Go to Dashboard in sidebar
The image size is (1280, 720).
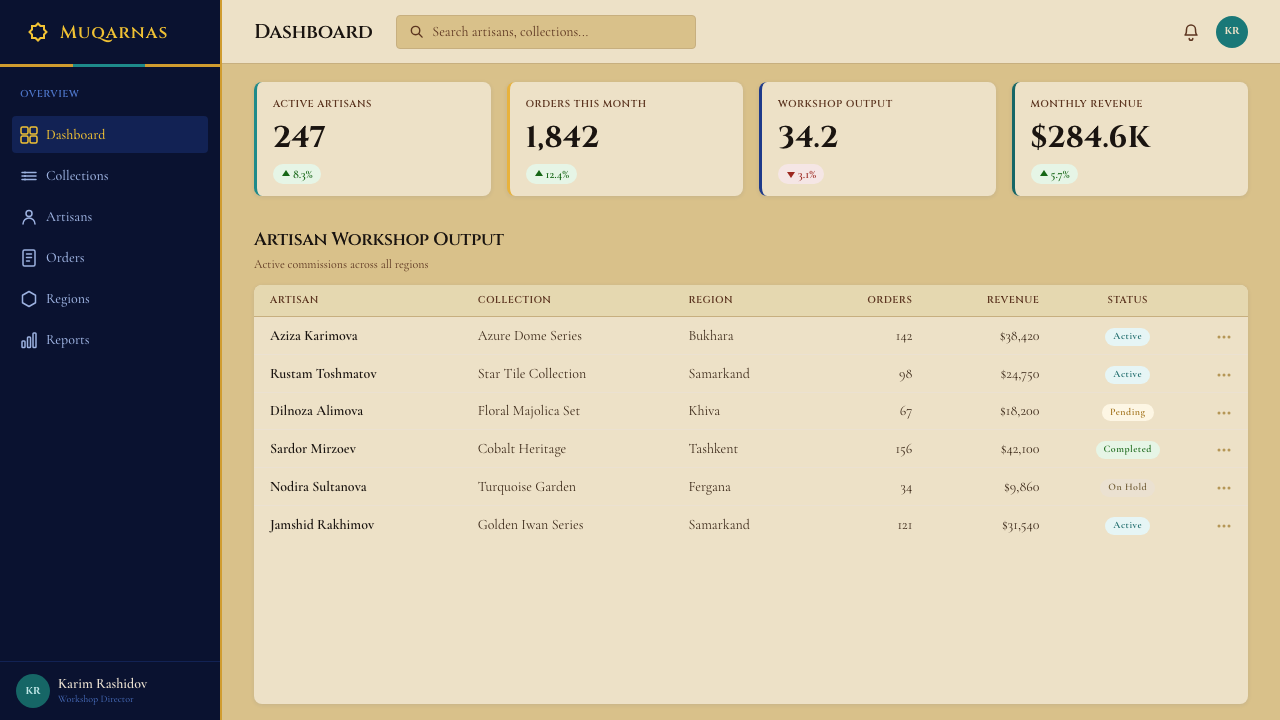pyautogui.click(x=110, y=135)
